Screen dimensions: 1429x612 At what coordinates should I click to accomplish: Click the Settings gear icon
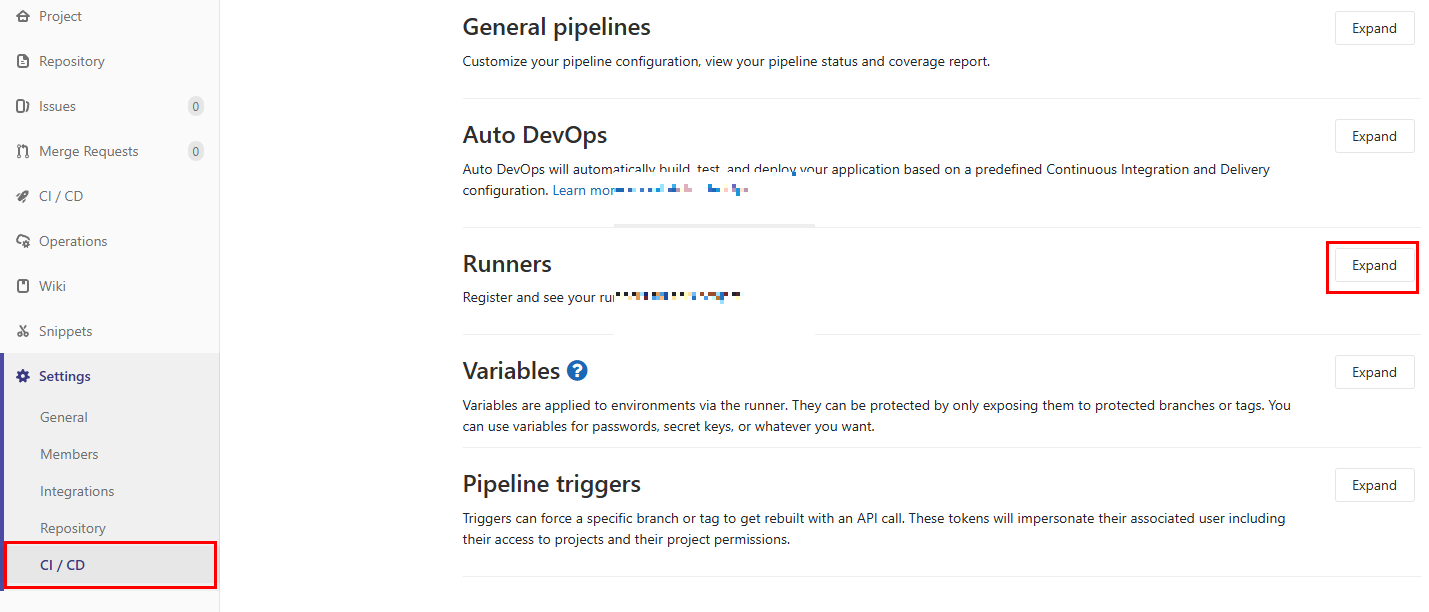23,376
